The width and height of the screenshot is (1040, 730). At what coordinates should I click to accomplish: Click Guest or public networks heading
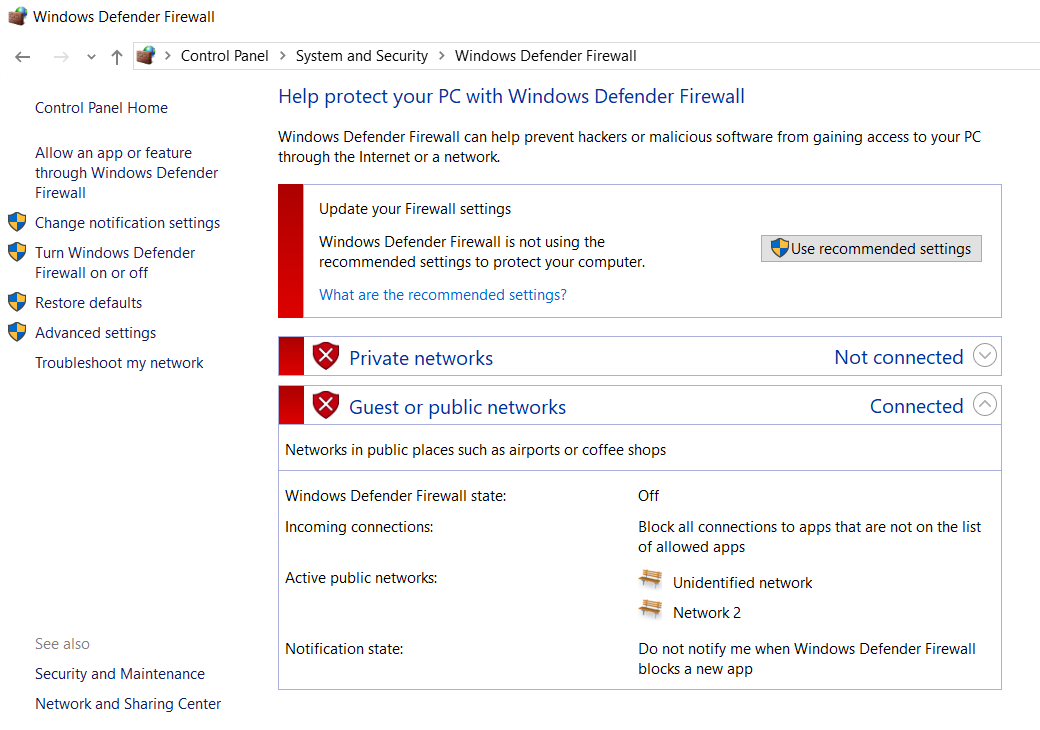pos(458,407)
